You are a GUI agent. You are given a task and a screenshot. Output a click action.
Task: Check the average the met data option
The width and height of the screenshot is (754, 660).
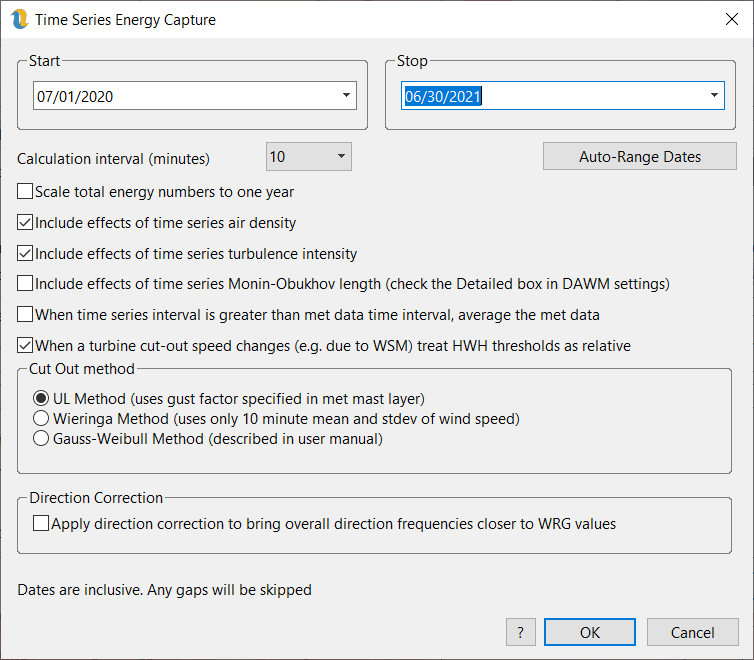coord(26,315)
